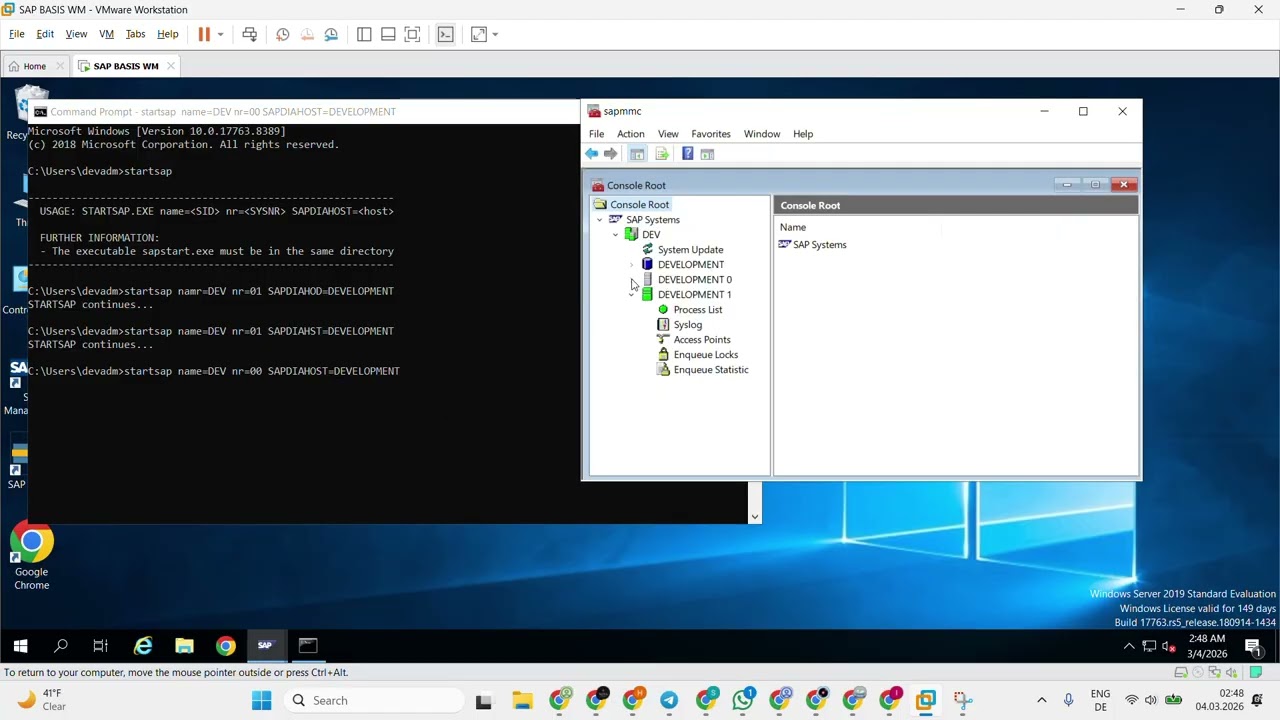Screen dimensions: 1280x720
Task: Open the blue Help icon in sapmmc toolbar
Action: tap(687, 154)
